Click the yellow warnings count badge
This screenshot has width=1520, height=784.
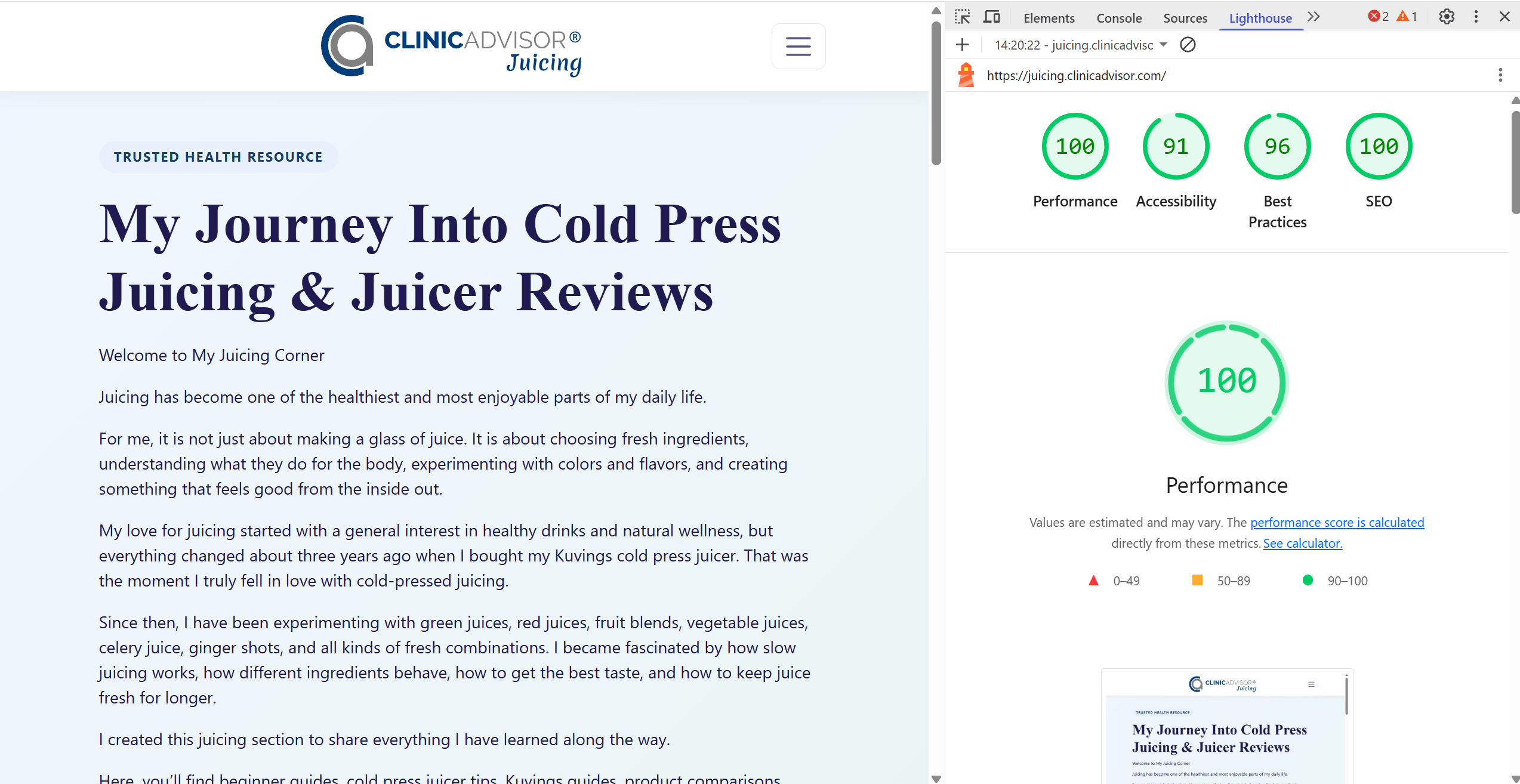tap(1407, 17)
